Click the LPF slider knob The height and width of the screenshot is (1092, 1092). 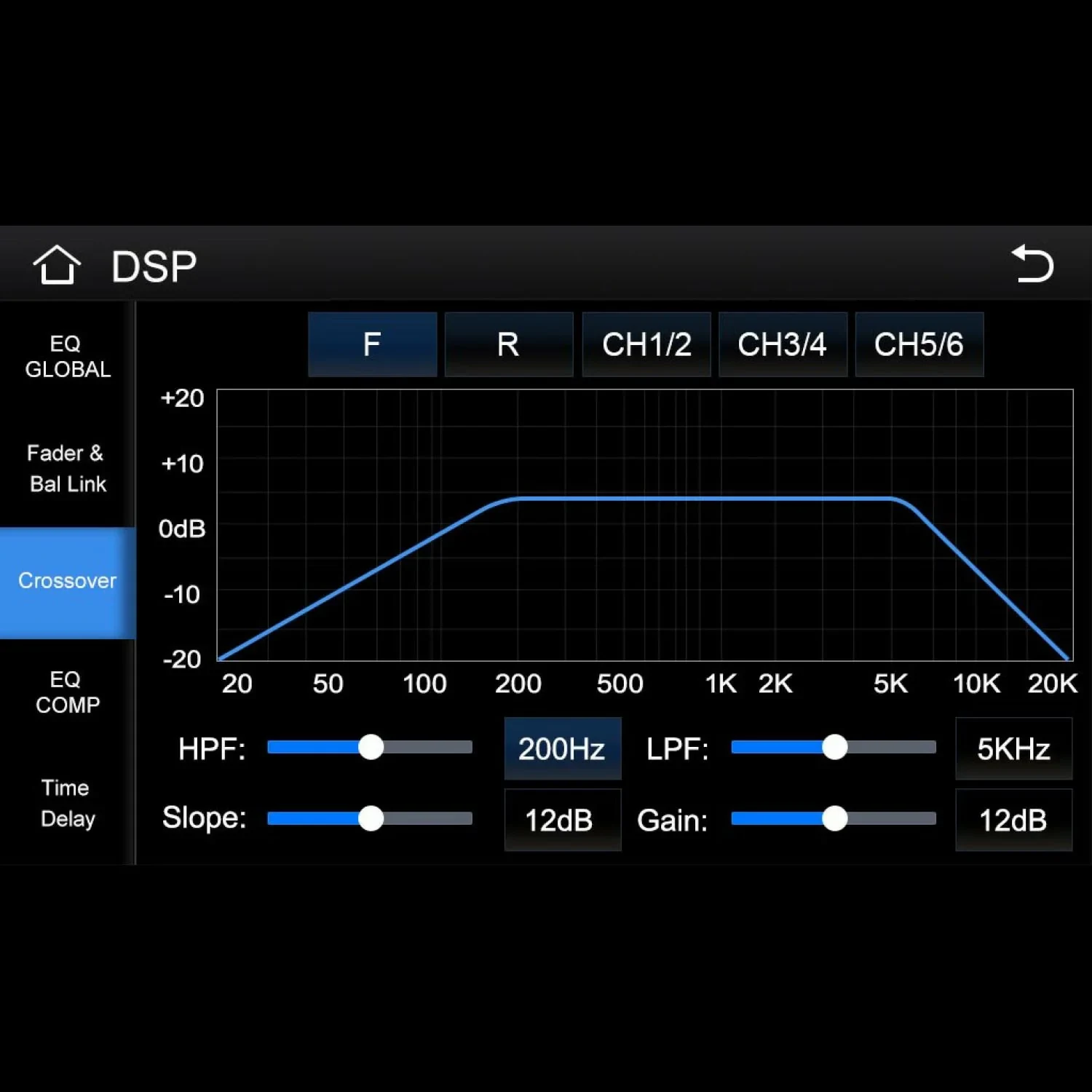[834, 747]
